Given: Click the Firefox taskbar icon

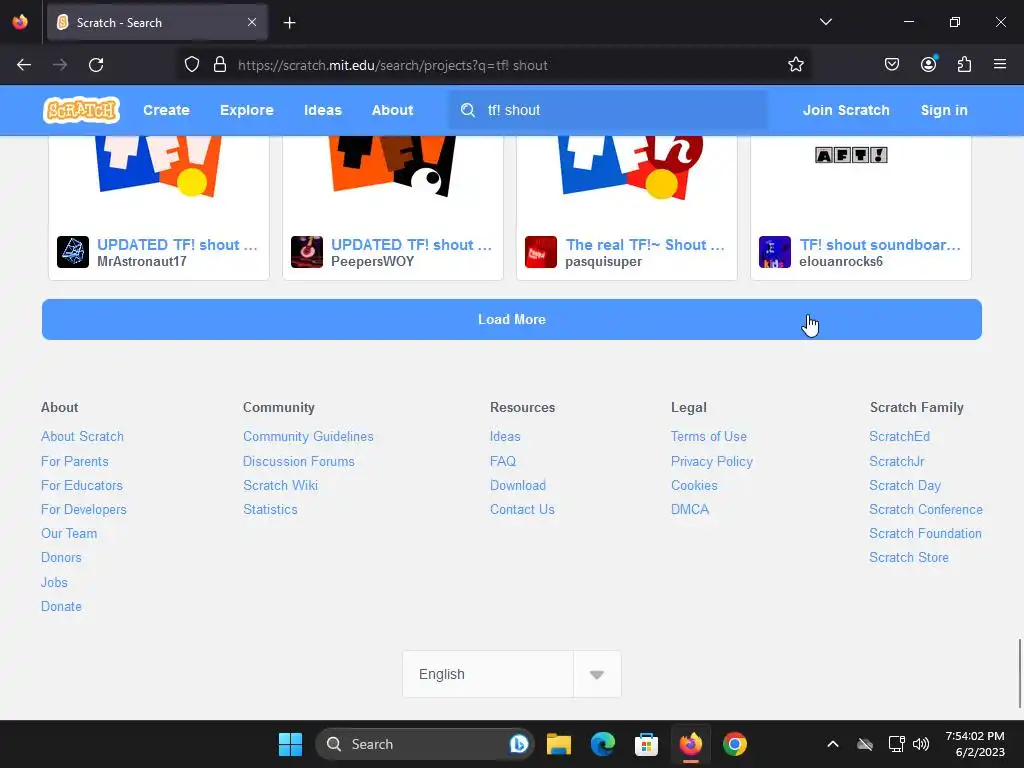Looking at the screenshot, I should coord(691,744).
